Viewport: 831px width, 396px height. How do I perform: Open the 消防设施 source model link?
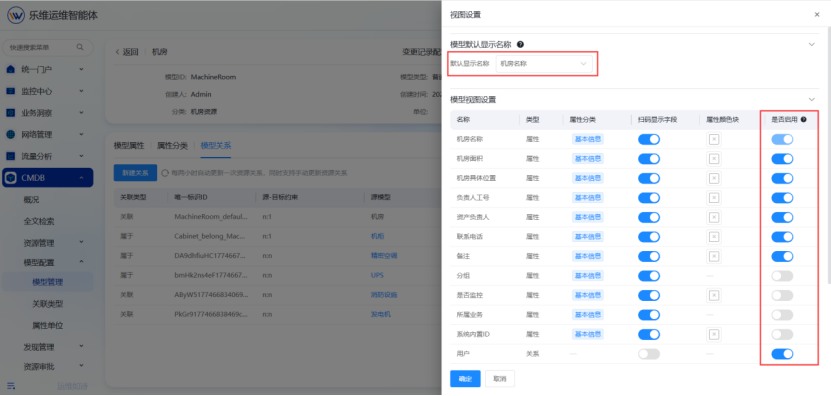pyautogui.click(x=384, y=295)
